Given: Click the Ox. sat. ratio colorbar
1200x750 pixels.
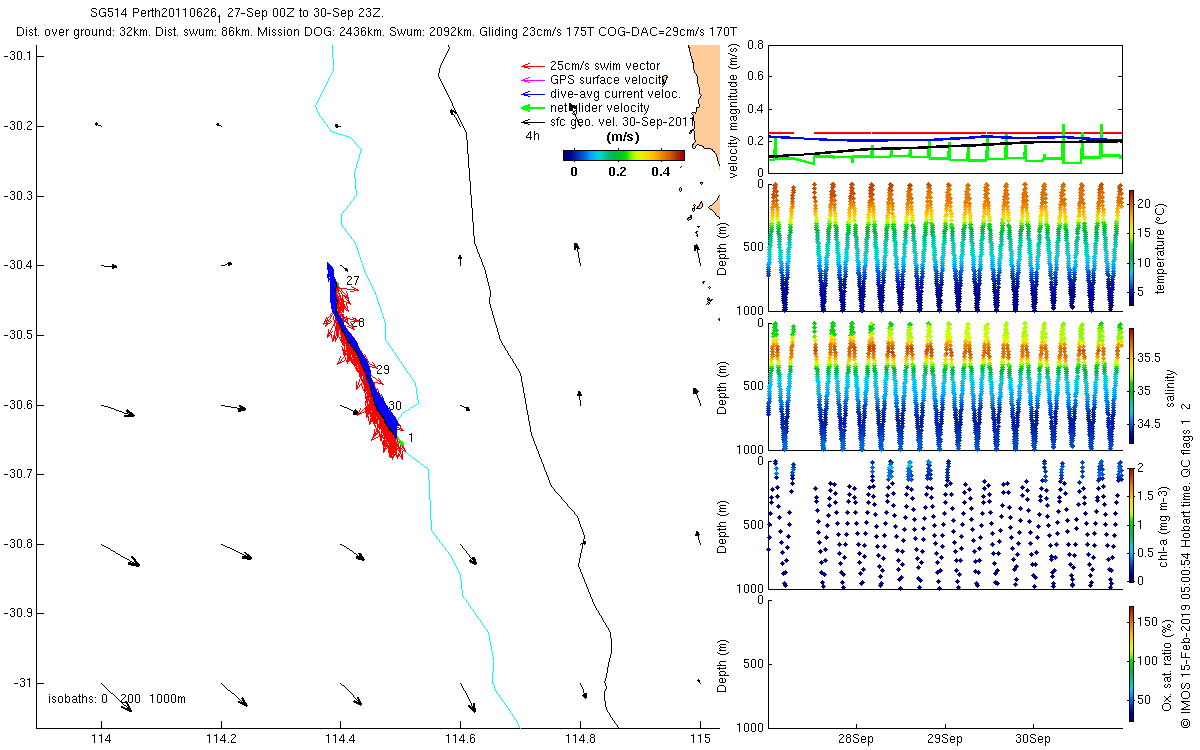Looking at the screenshot, I should pyautogui.click(x=1131, y=663).
